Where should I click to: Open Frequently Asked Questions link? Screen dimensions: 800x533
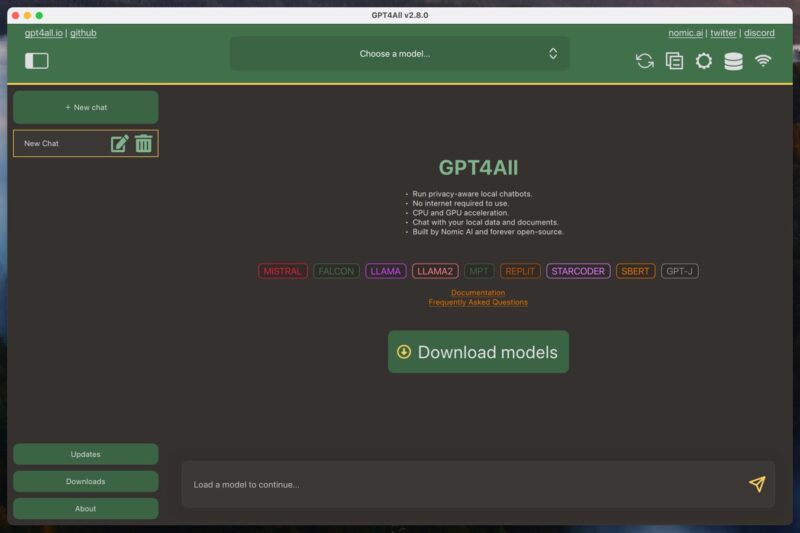tap(478, 302)
